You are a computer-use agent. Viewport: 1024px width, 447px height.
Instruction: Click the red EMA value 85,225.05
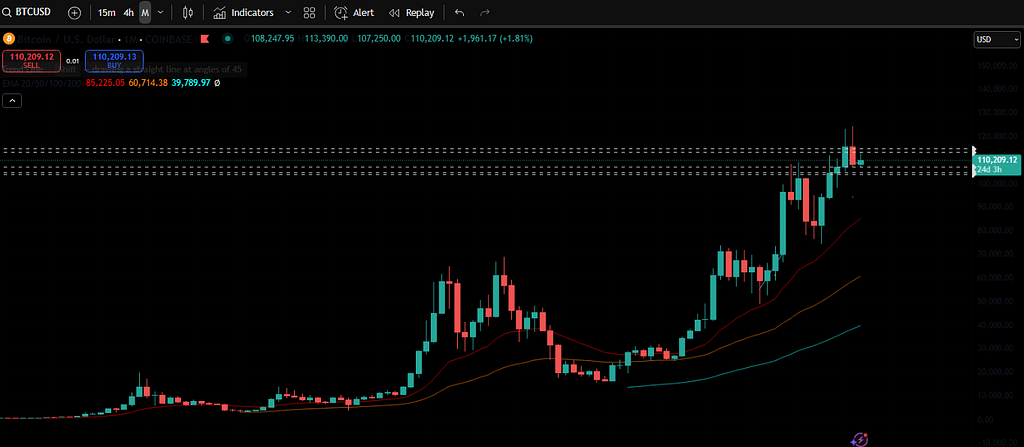pyautogui.click(x=105, y=83)
